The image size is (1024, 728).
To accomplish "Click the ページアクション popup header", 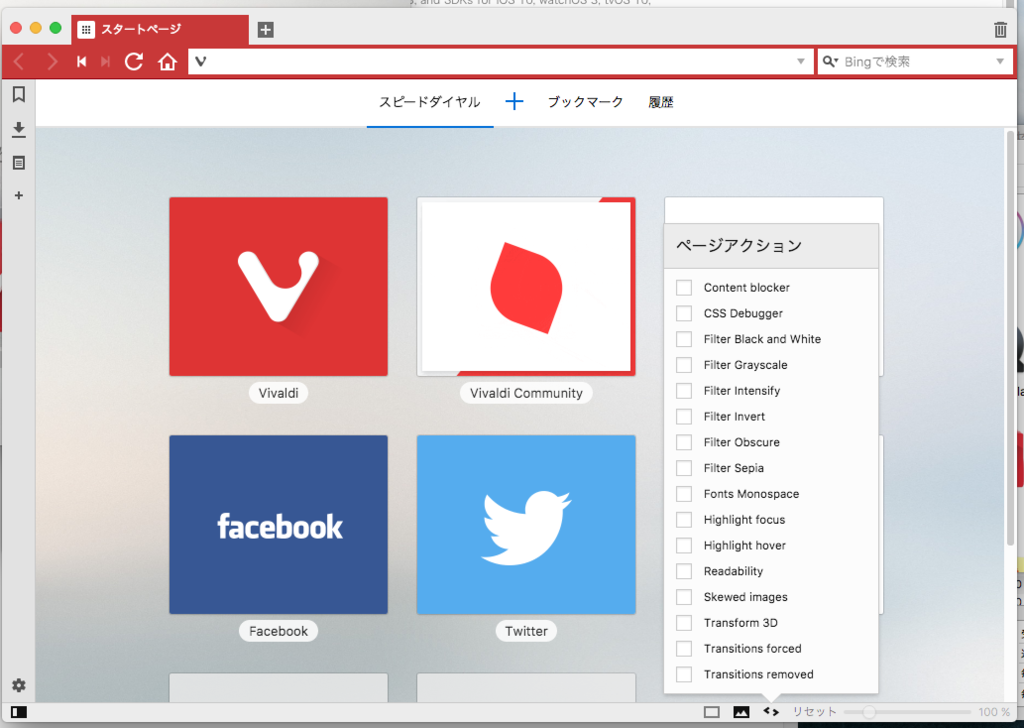I will pyautogui.click(x=771, y=245).
